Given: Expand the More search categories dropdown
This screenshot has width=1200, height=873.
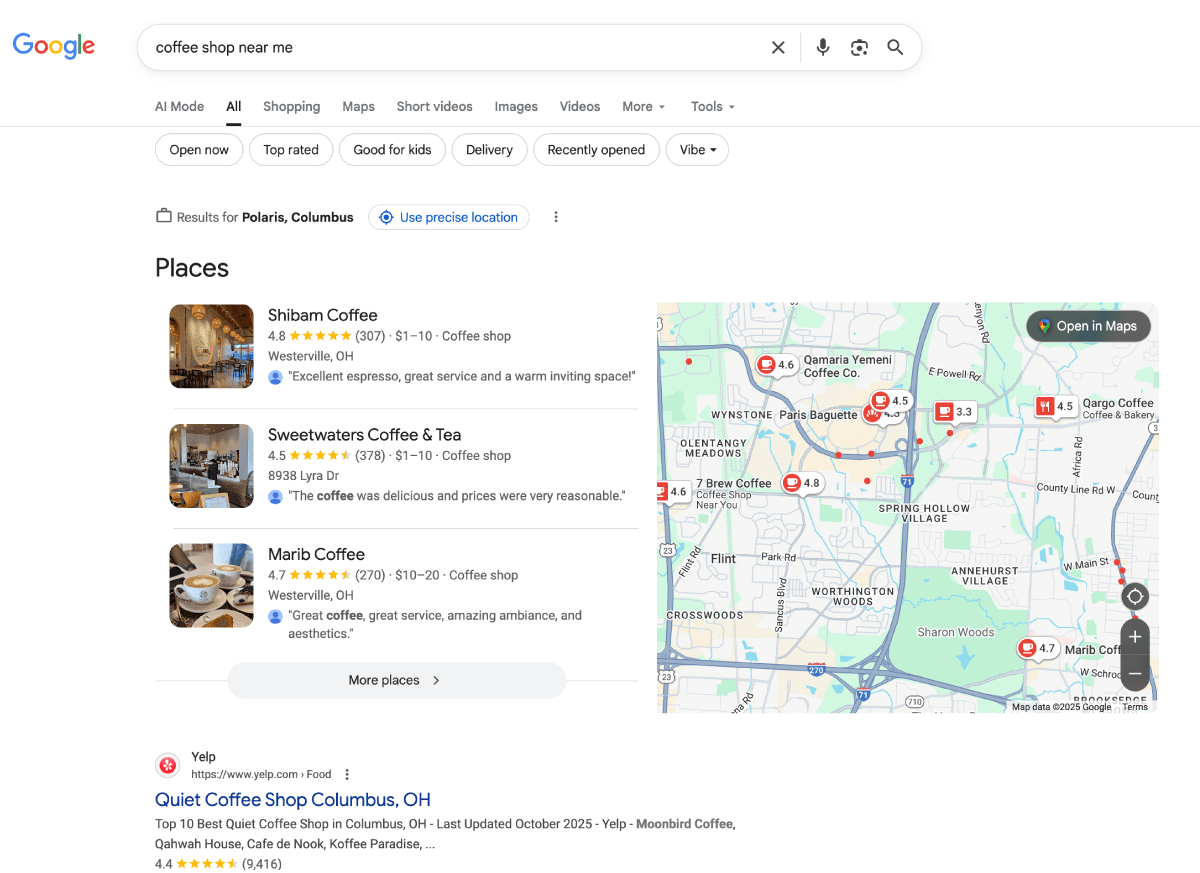Looking at the screenshot, I should tap(643, 106).
